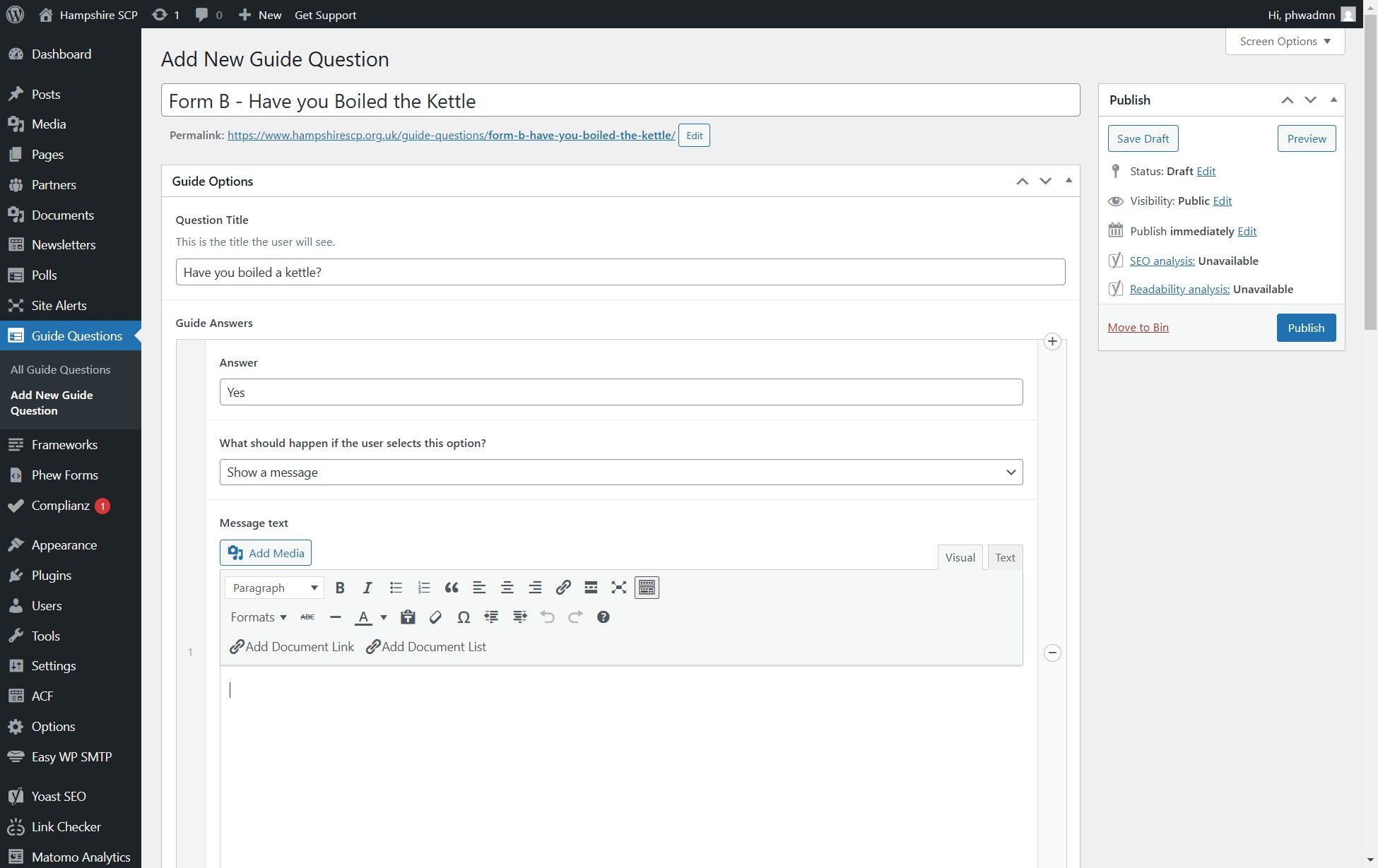
Task: Toggle bold formatting in message editor
Action: (340, 588)
